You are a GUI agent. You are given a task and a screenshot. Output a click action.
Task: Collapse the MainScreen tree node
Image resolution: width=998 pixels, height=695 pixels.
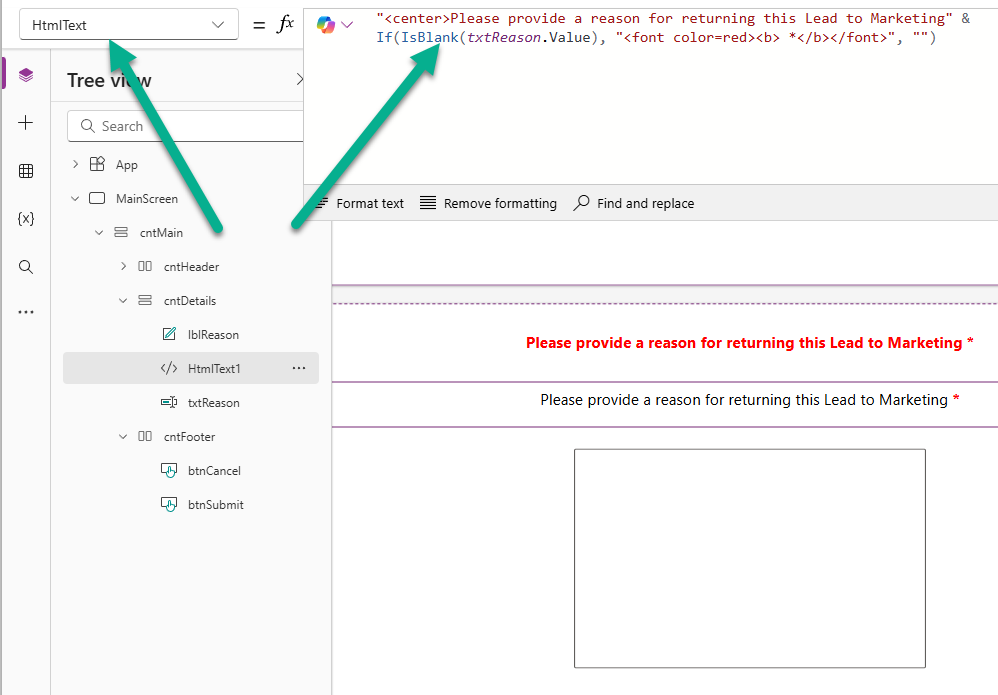75,199
